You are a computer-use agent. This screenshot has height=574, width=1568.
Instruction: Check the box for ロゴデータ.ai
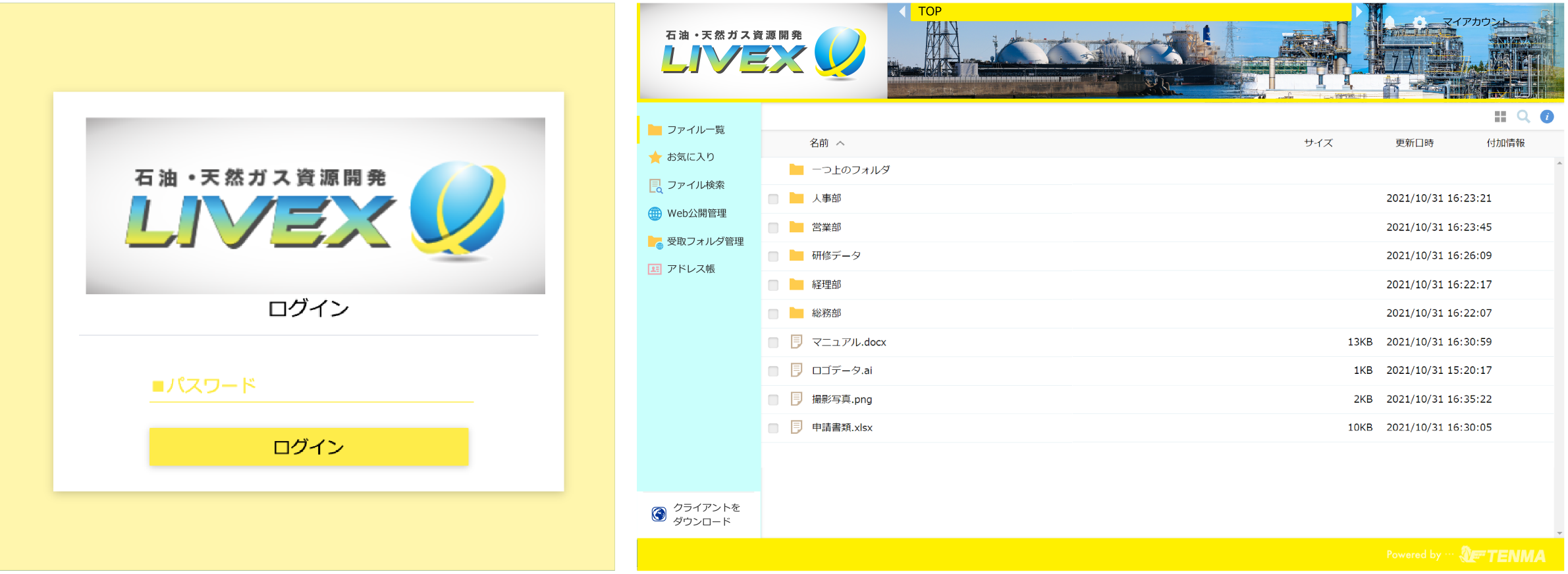point(773,371)
